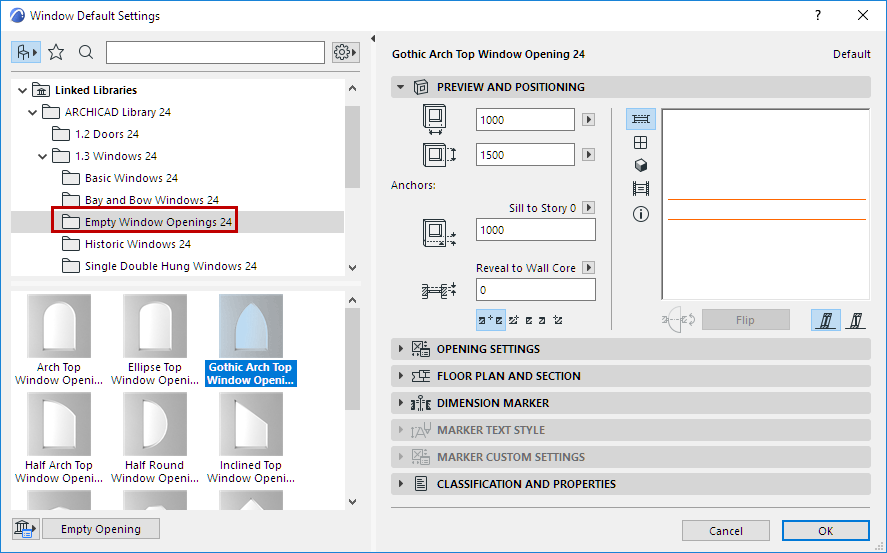Viewport: 887px width, 553px height.
Task: Select the Historic Windows 24 folder
Action: (137, 244)
